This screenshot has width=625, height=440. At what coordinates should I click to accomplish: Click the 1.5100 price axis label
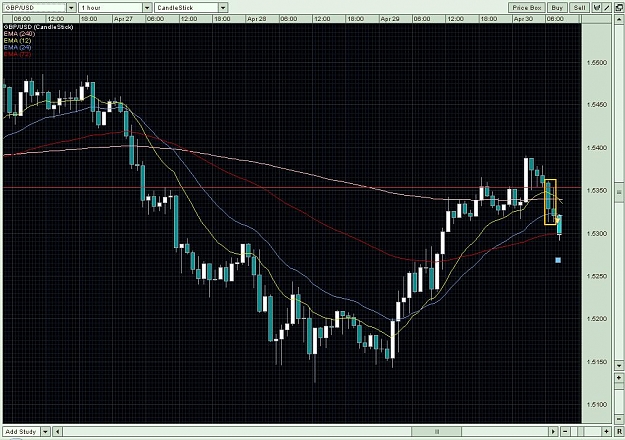597,405
